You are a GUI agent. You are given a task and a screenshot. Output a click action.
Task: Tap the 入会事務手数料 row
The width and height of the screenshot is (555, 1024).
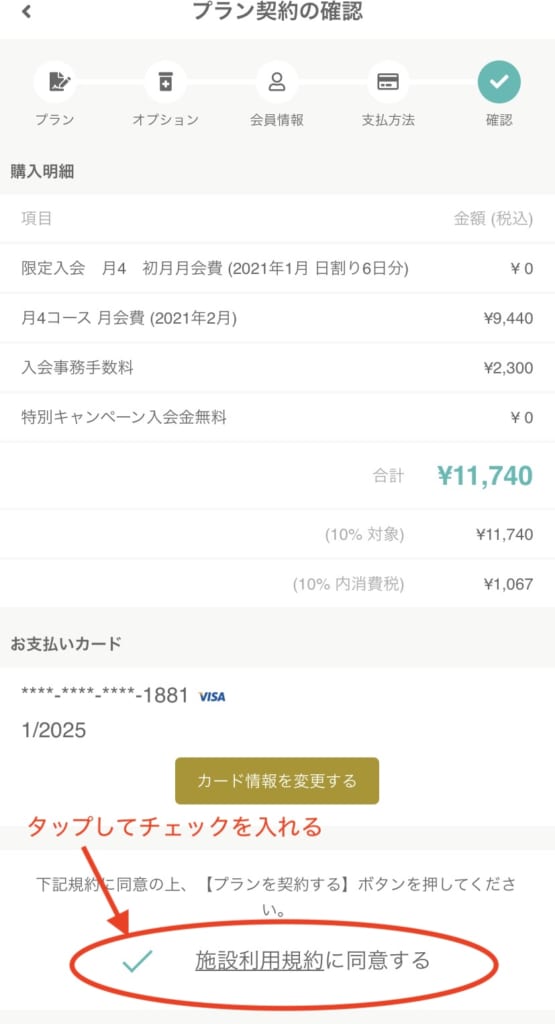[x=277, y=368]
